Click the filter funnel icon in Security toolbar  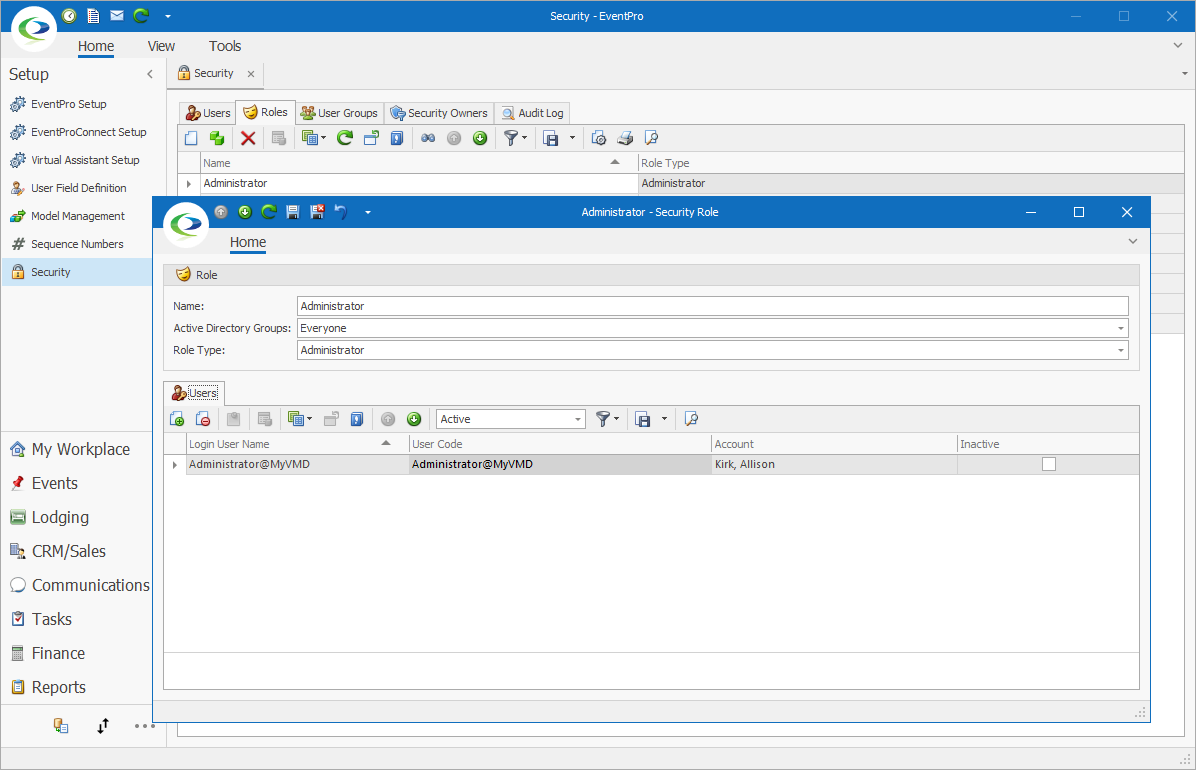coord(511,138)
